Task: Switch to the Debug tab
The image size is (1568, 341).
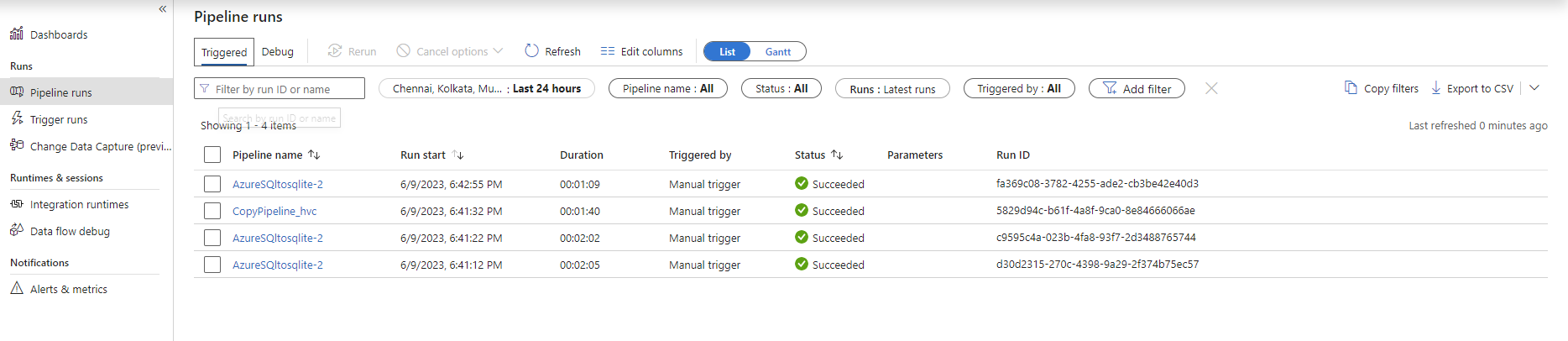Action: tap(278, 52)
